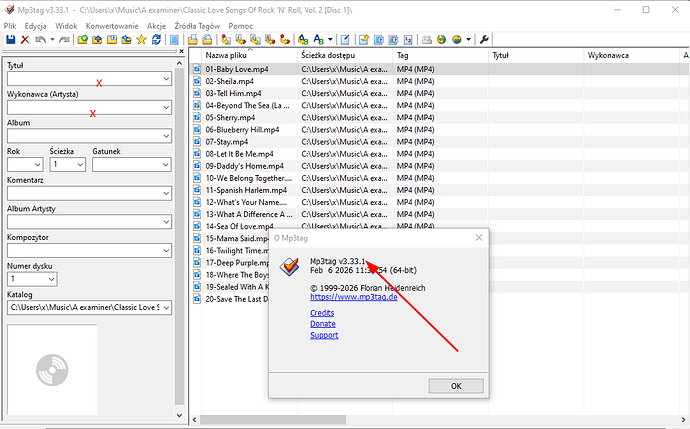The width and height of the screenshot is (690, 429).
Task: Open the Plik menu
Action: 10,26
